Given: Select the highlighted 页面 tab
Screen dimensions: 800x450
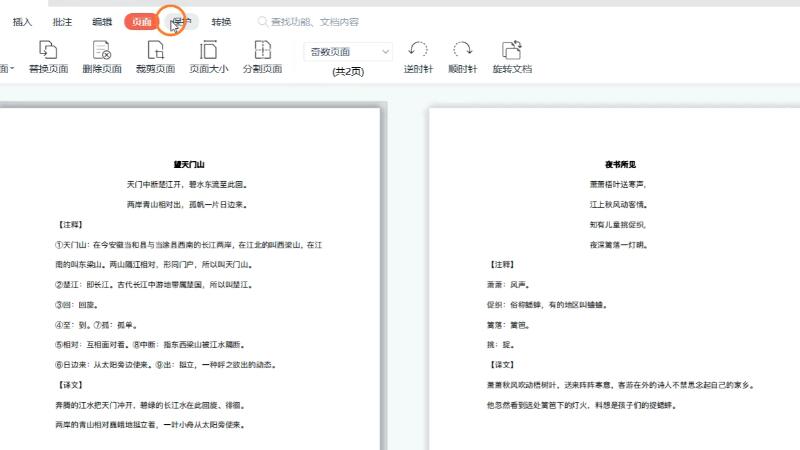Looking at the screenshot, I should click(141, 21).
